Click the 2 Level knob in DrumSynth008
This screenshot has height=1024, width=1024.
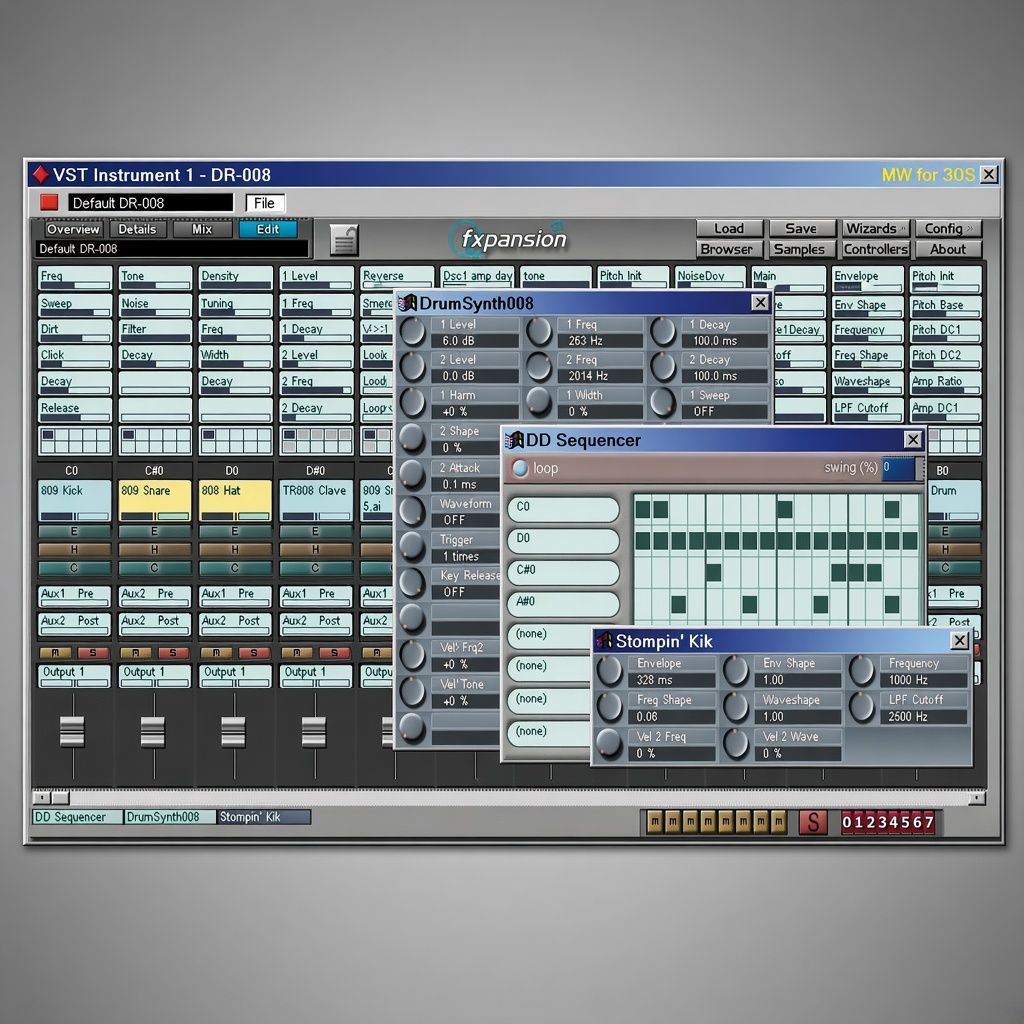click(x=412, y=366)
